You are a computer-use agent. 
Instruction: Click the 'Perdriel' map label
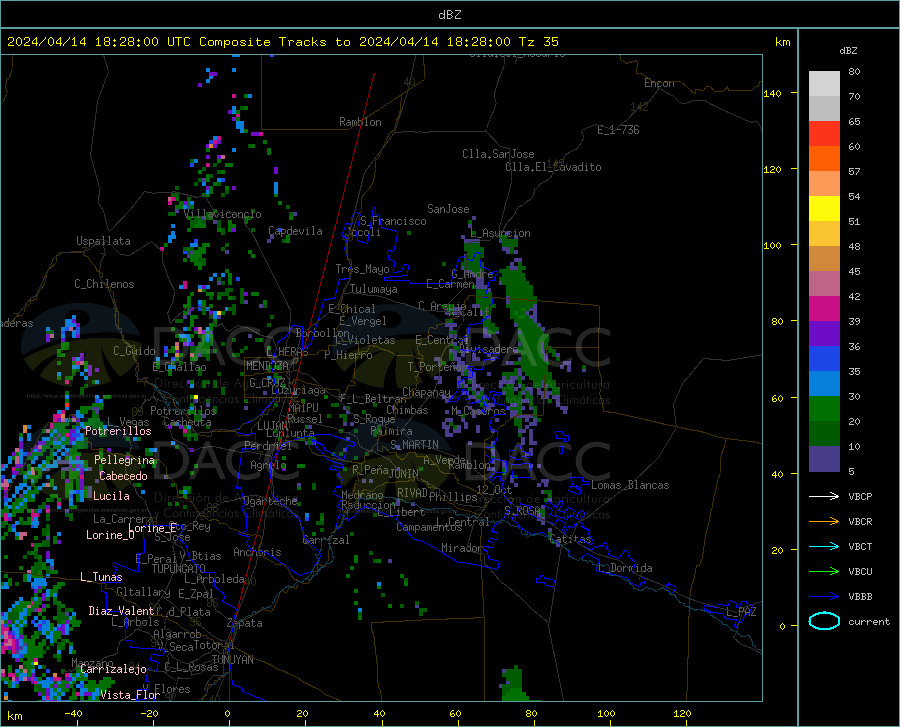tap(268, 446)
